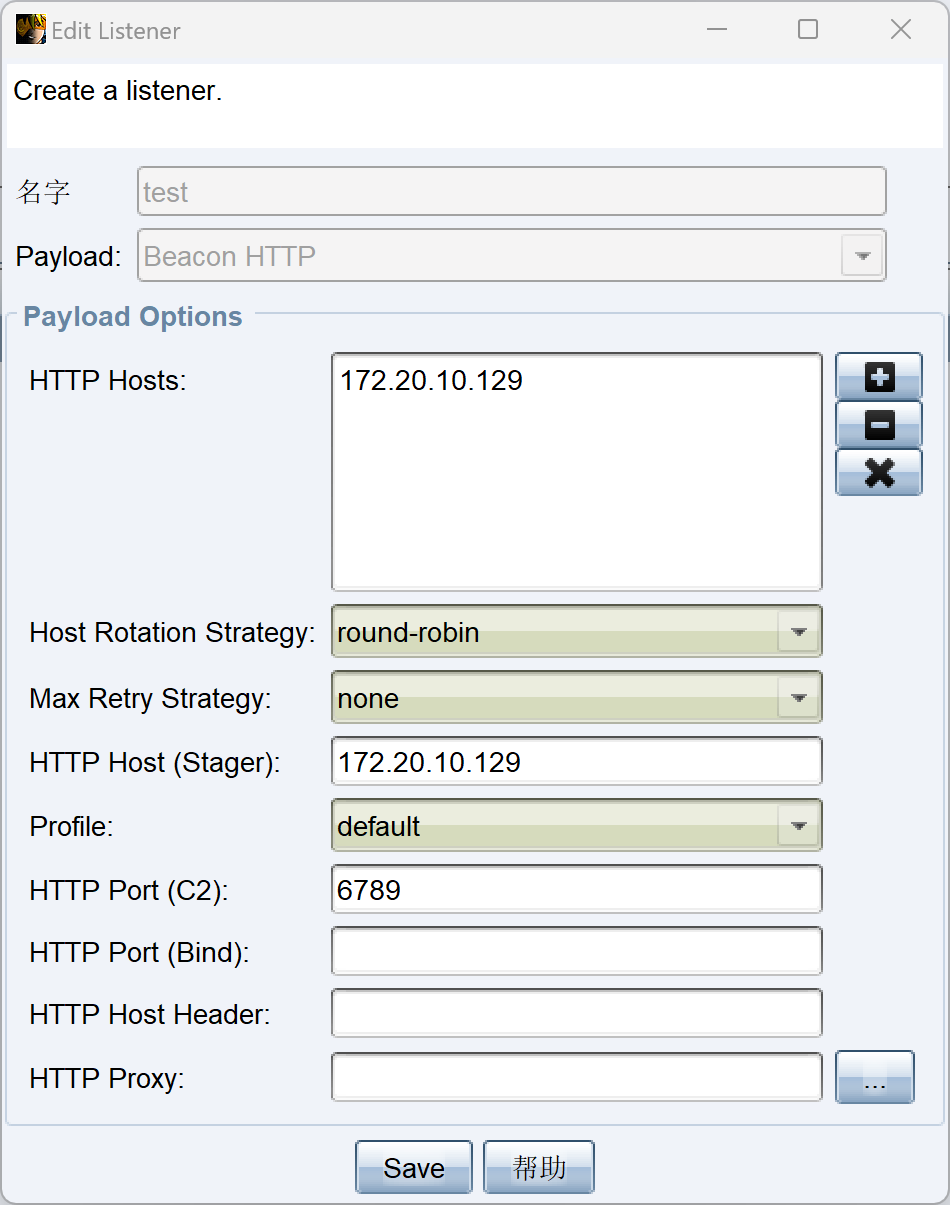This screenshot has width=950, height=1205.
Task: Expand the Profile dropdown
Action: click(798, 827)
